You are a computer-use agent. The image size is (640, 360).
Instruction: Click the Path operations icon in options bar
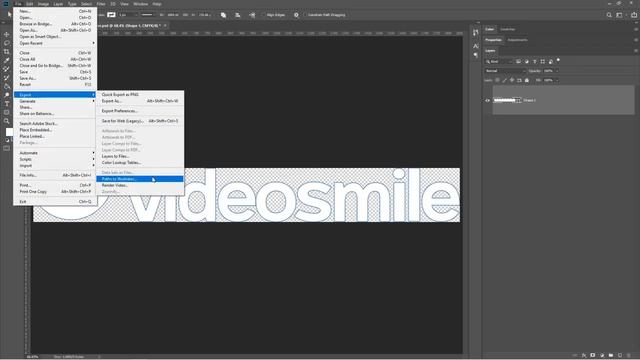pos(223,15)
